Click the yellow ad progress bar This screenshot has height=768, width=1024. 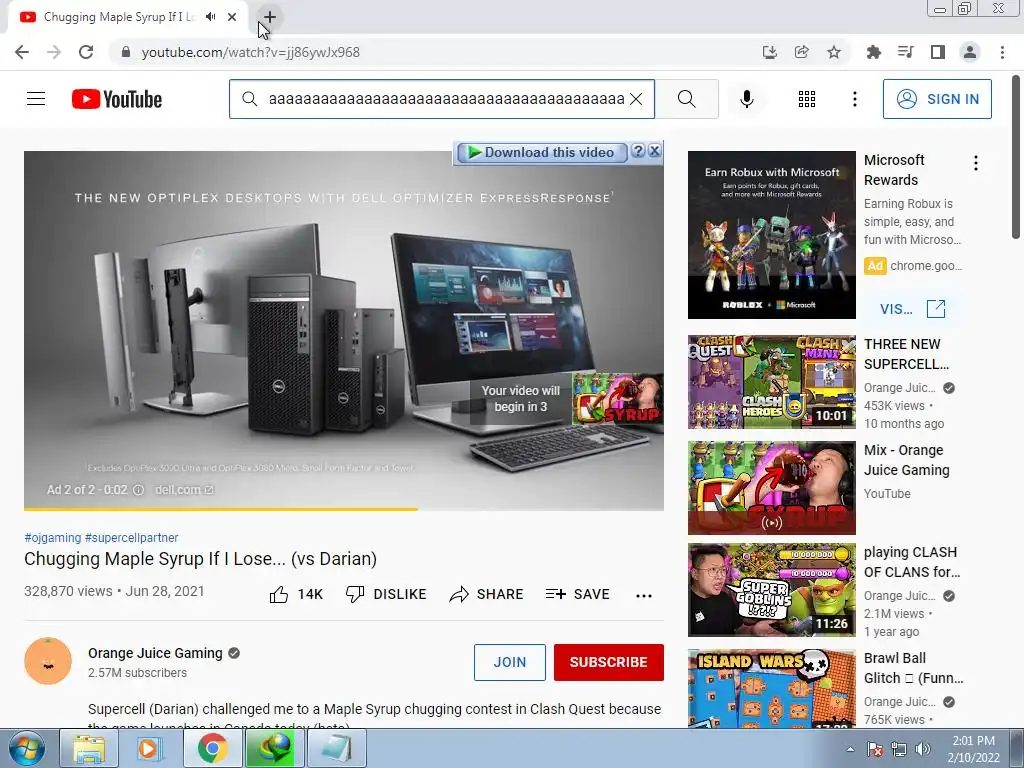tap(221, 509)
